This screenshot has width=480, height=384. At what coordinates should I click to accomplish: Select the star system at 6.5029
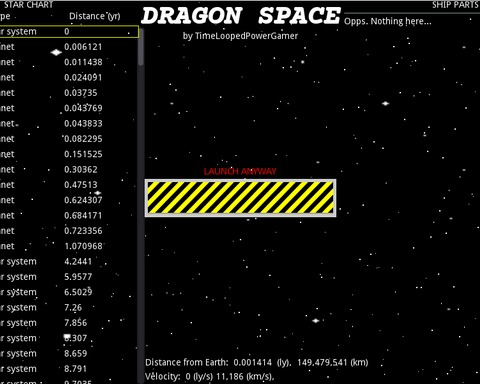[x=69, y=292]
